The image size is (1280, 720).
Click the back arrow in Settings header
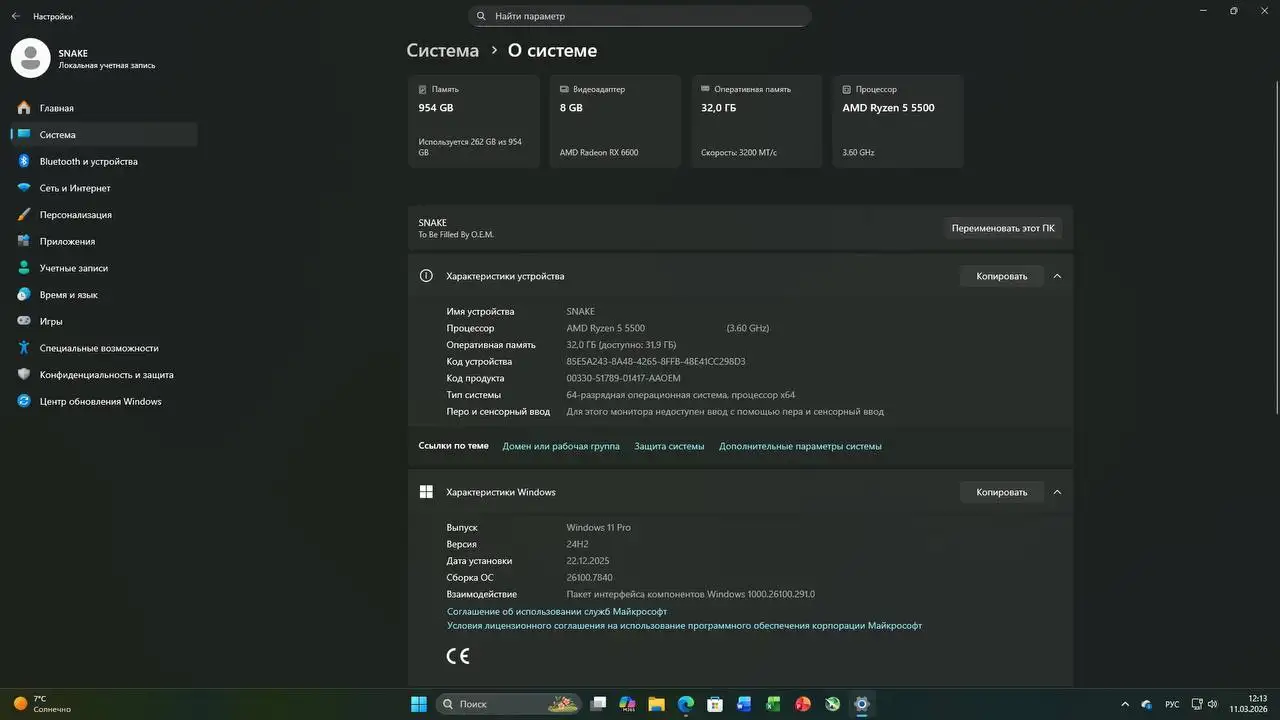click(15, 16)
